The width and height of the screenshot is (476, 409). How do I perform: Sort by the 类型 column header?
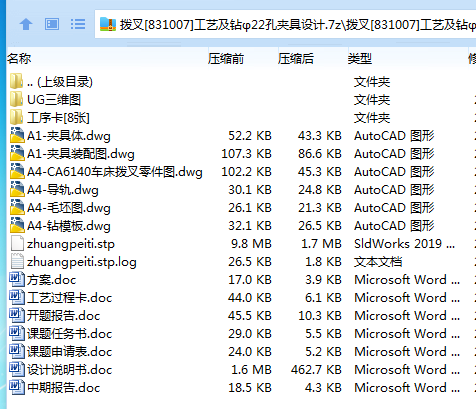(x=360, y=59)
